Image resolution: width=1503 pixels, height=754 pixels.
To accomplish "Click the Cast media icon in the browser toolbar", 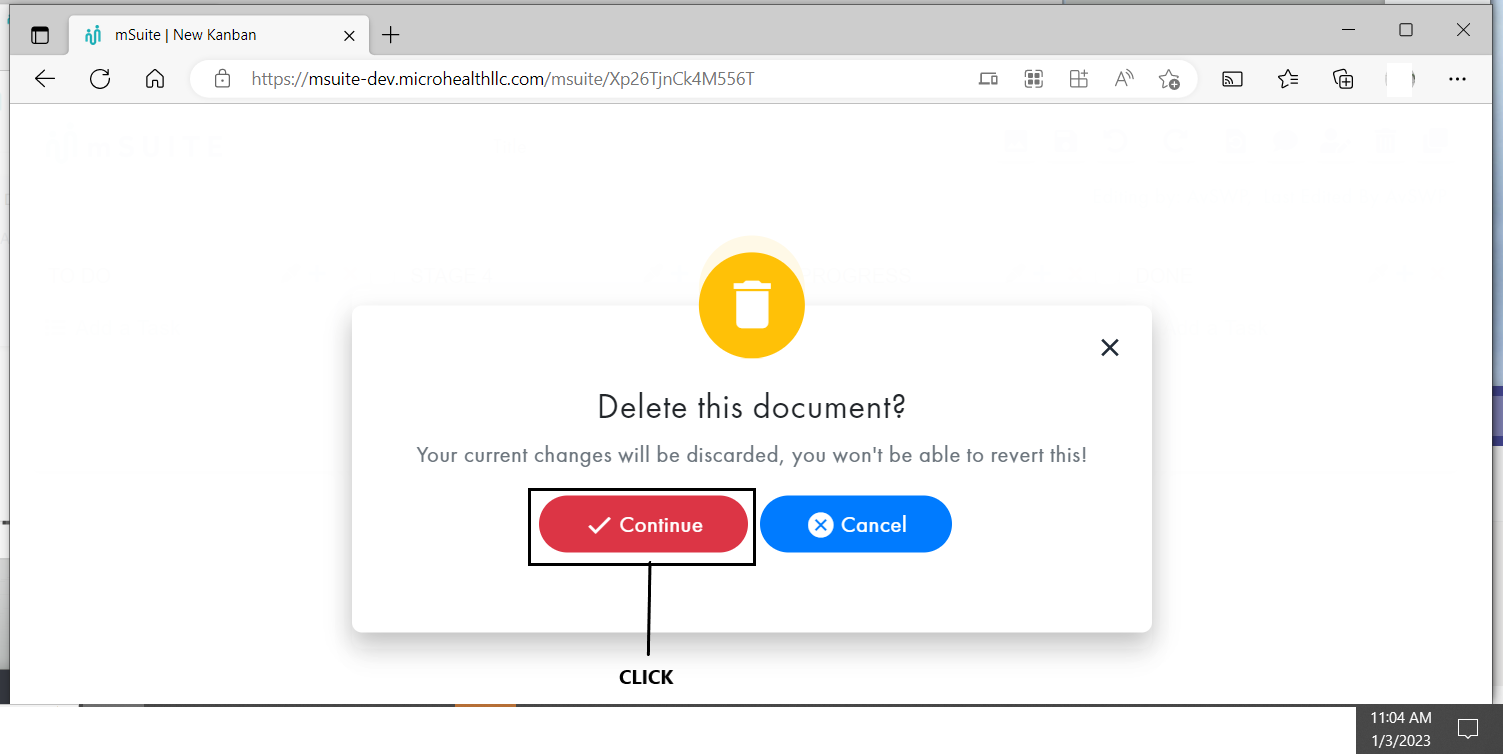I will point(1231,78).
